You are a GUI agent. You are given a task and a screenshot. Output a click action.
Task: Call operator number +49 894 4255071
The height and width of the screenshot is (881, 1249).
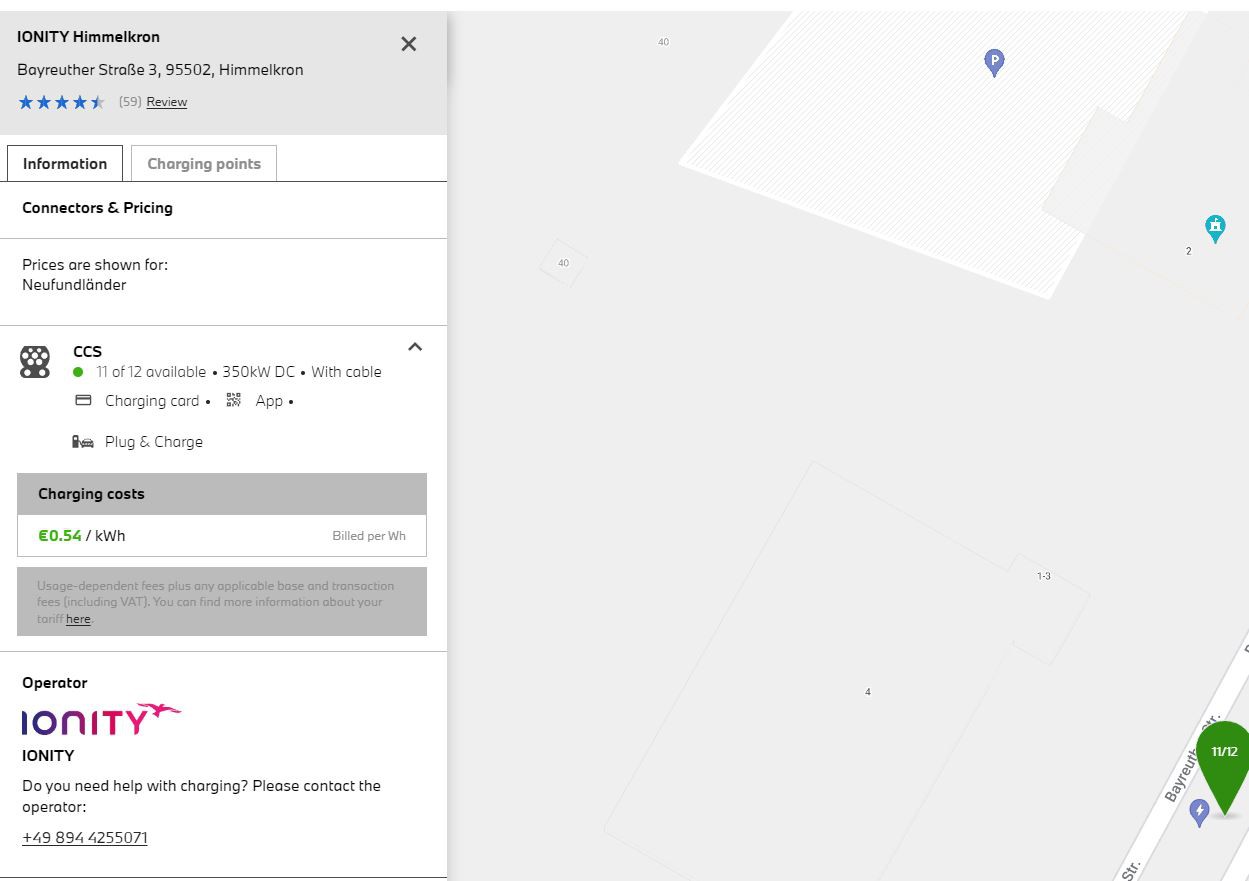point(85,838)
